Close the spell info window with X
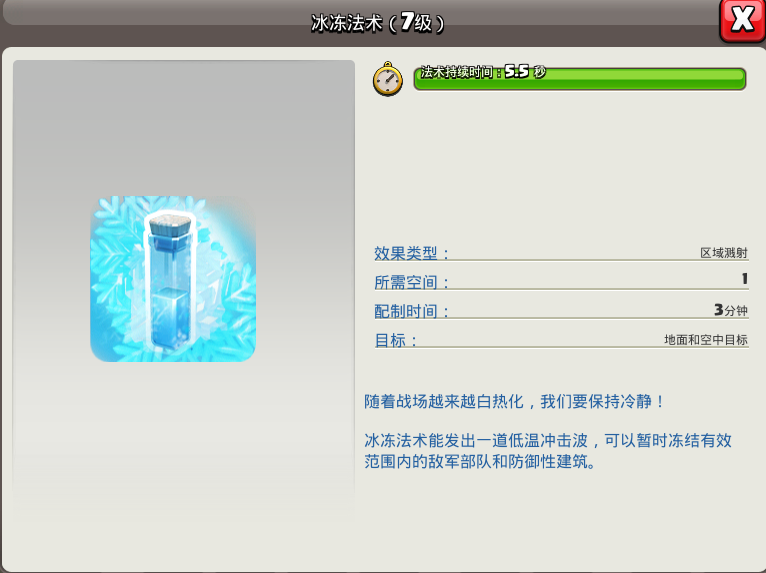This screenshot has height=573, width=766. [x=743, y=20]
